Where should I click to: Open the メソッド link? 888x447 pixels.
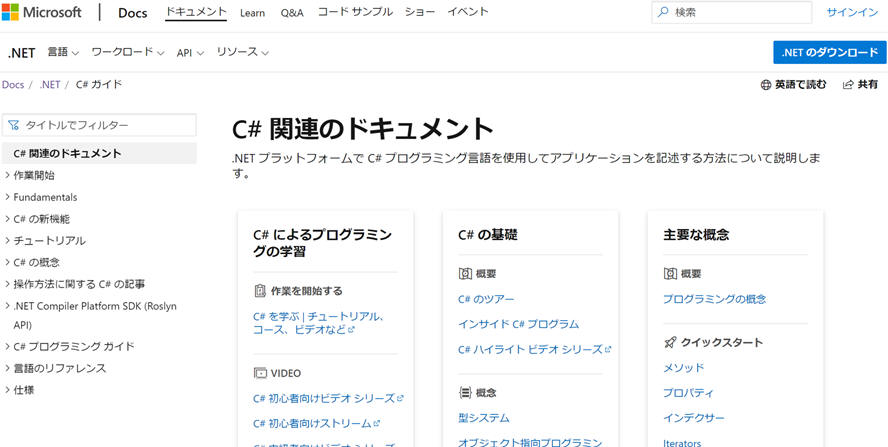click(x=684, y=368)
